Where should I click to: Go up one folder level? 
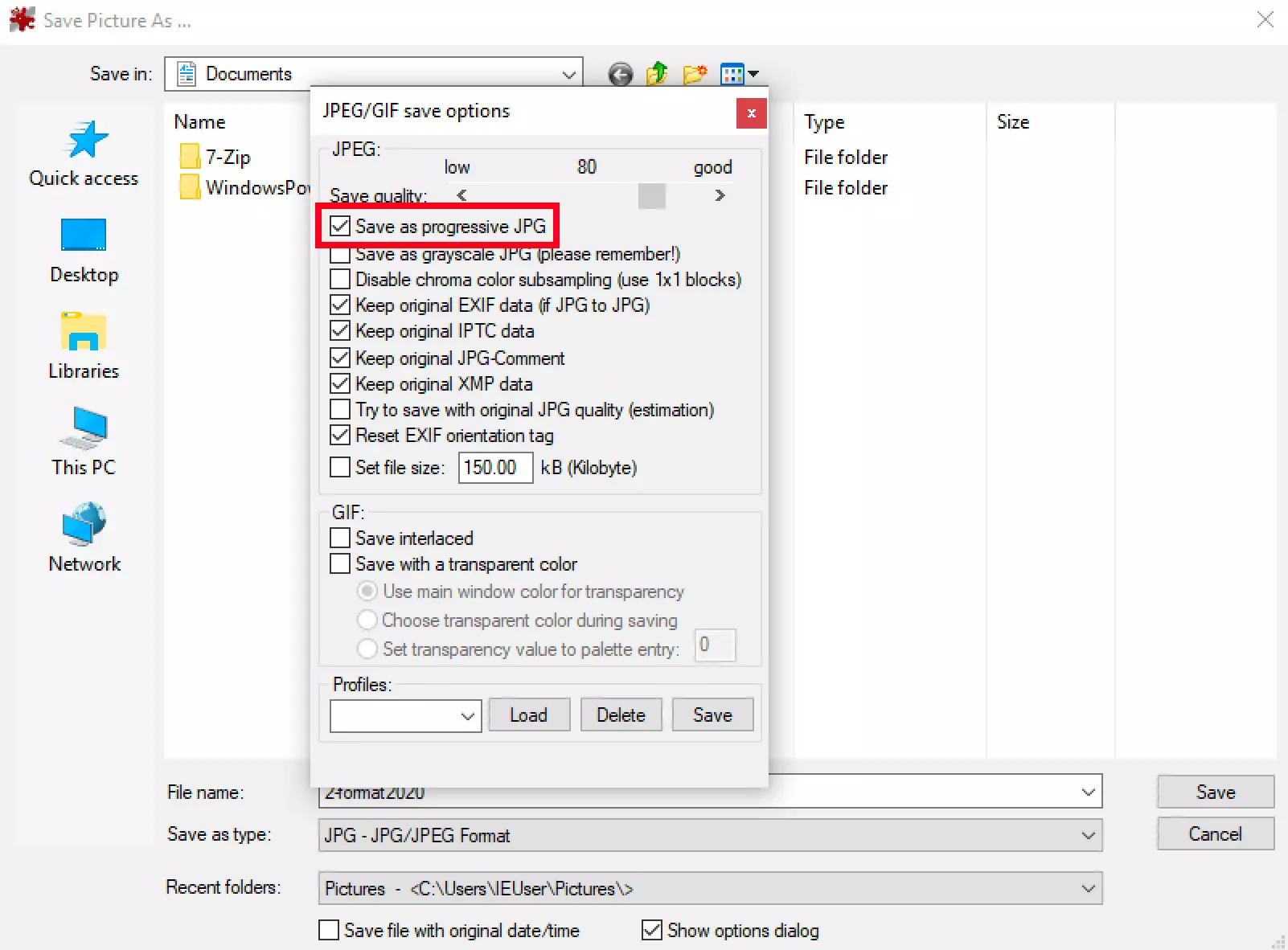(657, 74)
